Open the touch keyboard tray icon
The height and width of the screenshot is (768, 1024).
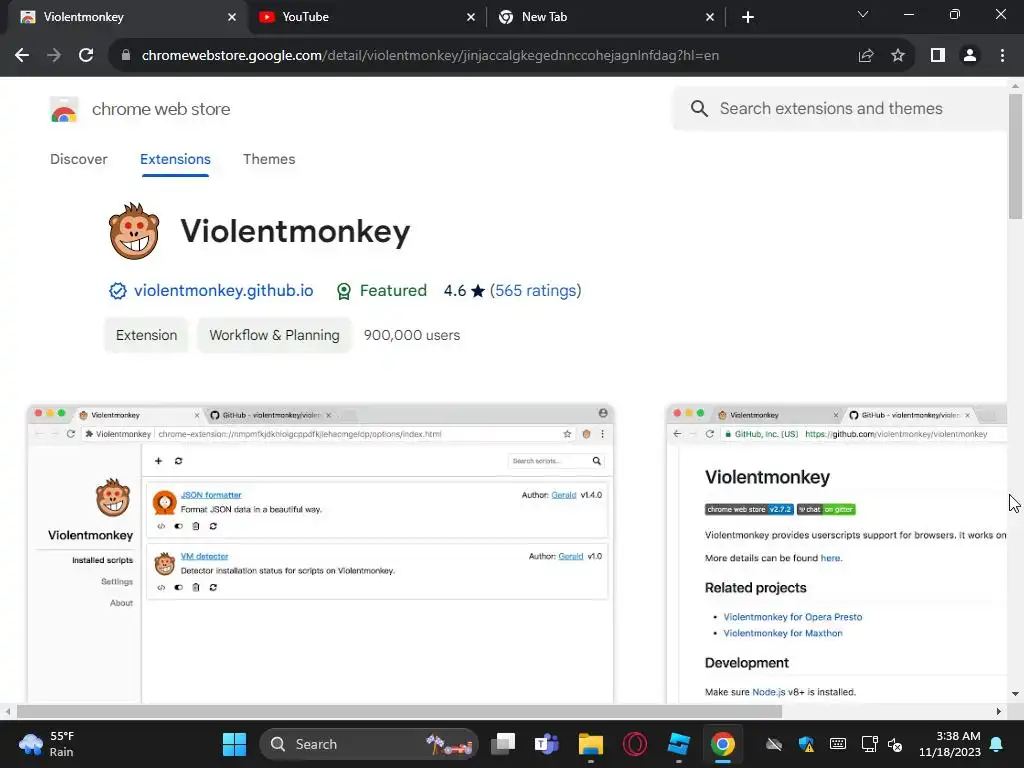pos(837,744)
